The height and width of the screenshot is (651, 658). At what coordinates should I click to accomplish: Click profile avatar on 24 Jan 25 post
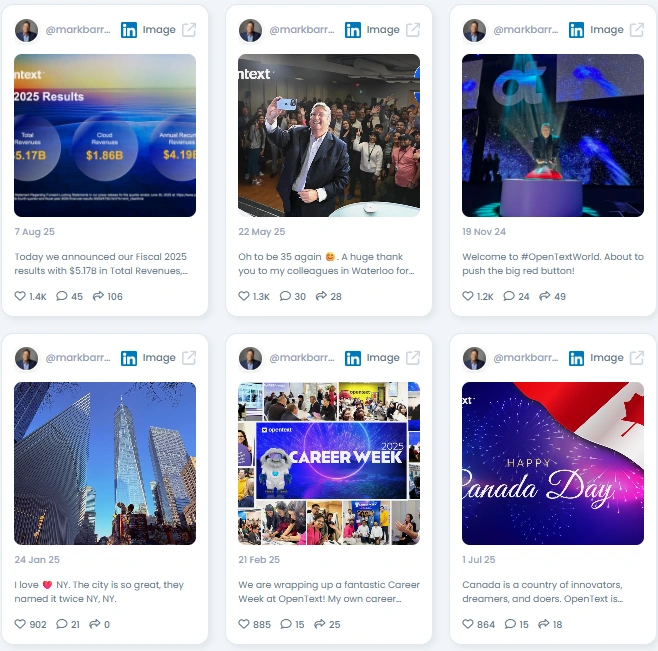[26, 358]
